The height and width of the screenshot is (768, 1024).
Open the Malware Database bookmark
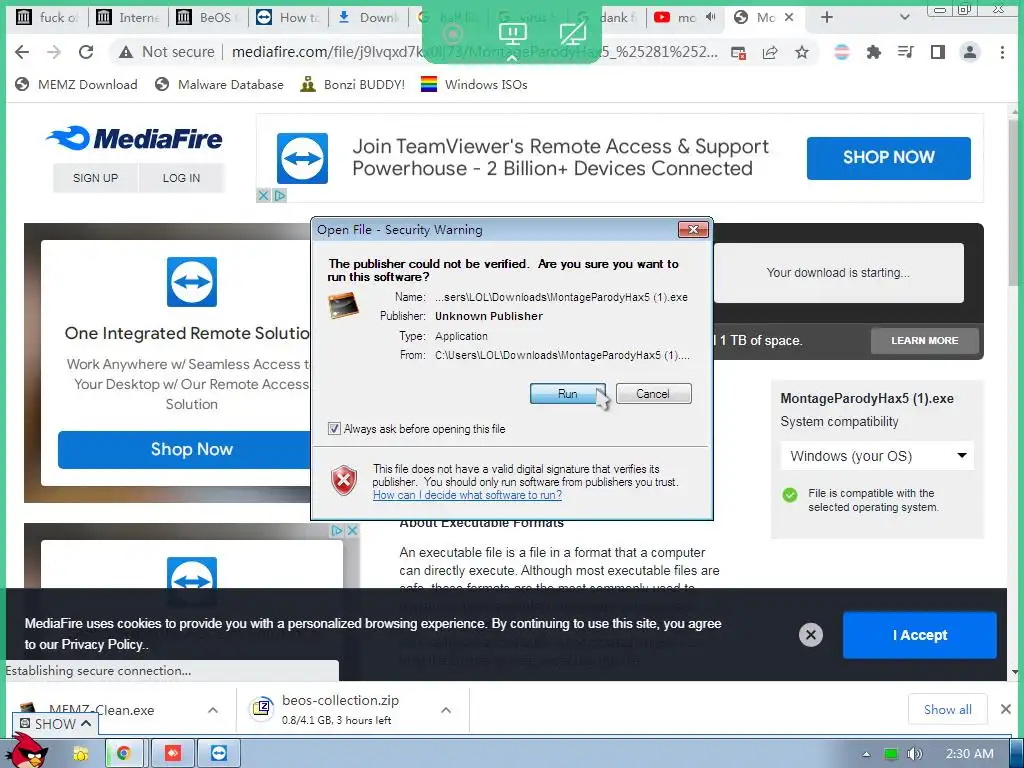click(219, 84)
